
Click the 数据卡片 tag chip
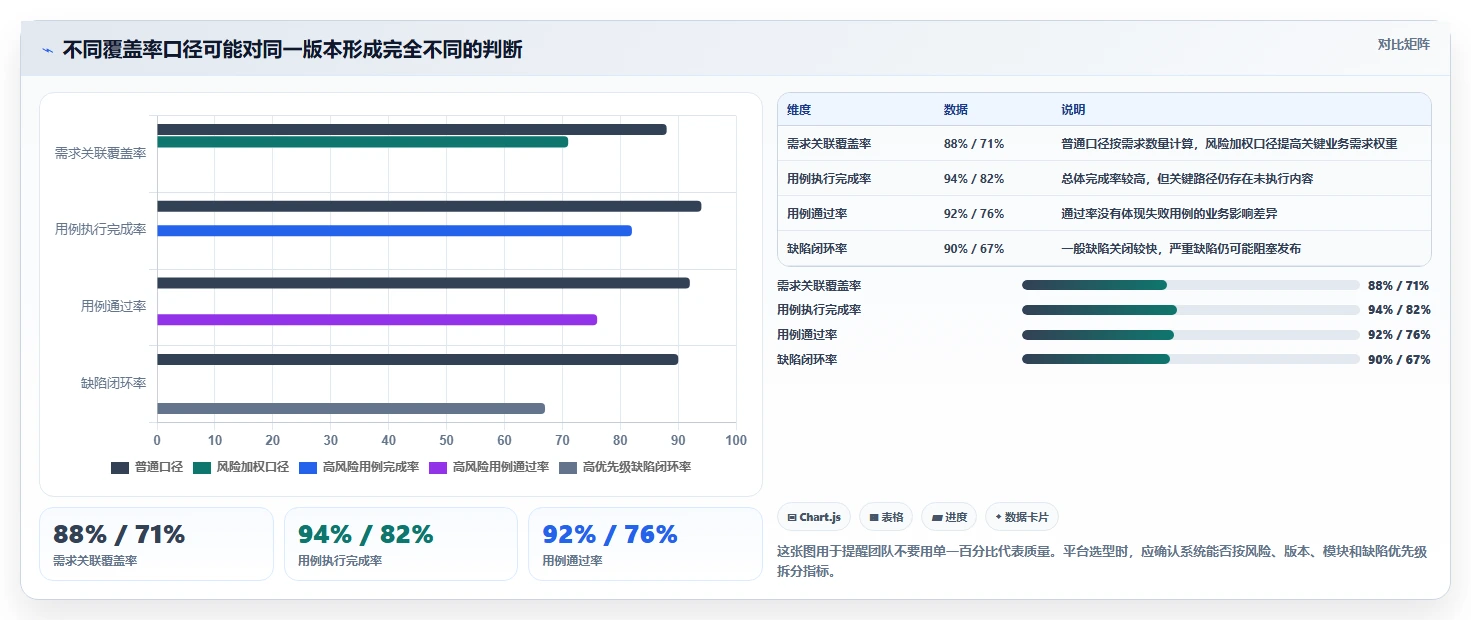(x=1022, y=517)
